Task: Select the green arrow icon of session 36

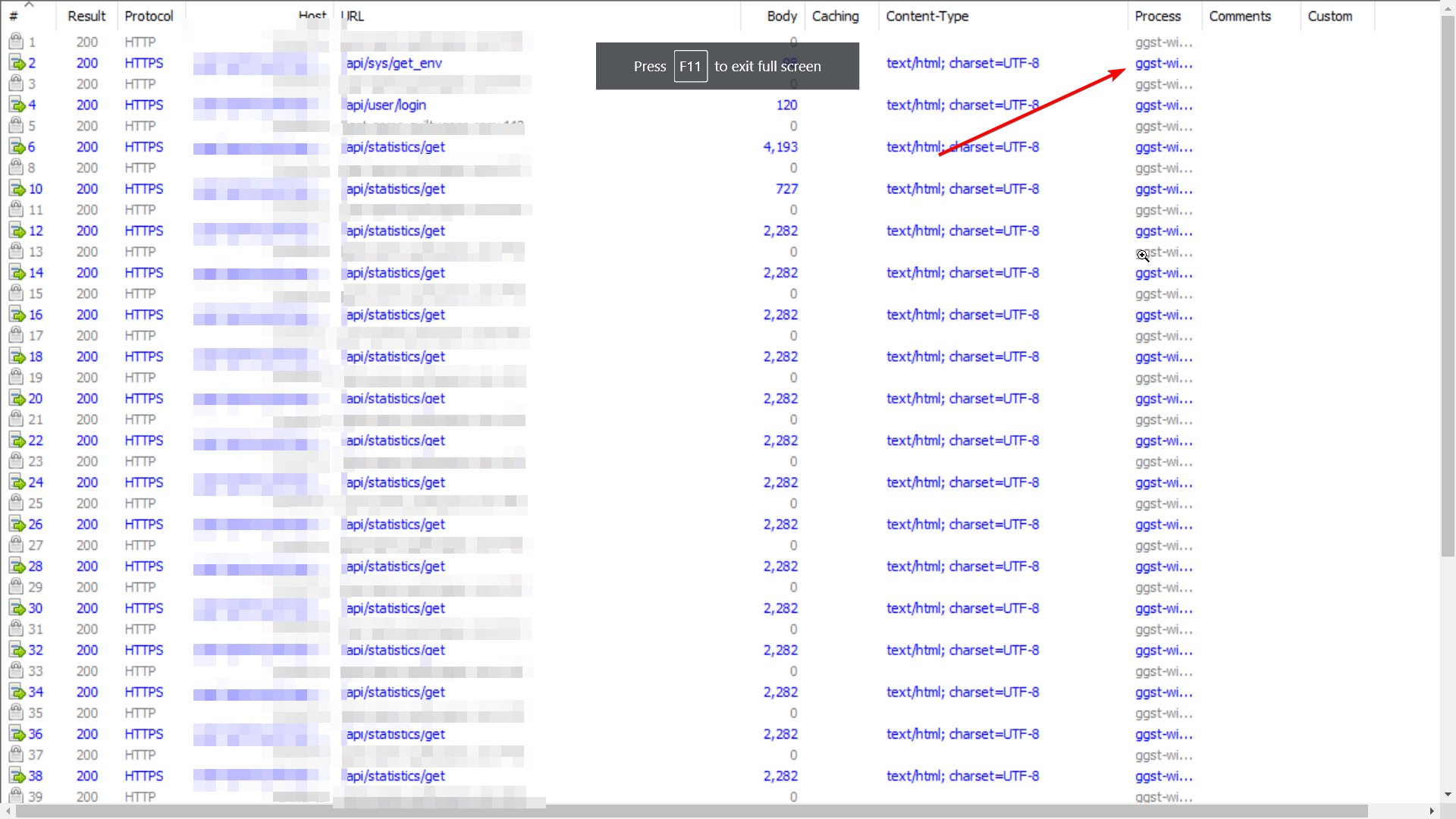Action: pyautogui.click(x=17, y=734)
